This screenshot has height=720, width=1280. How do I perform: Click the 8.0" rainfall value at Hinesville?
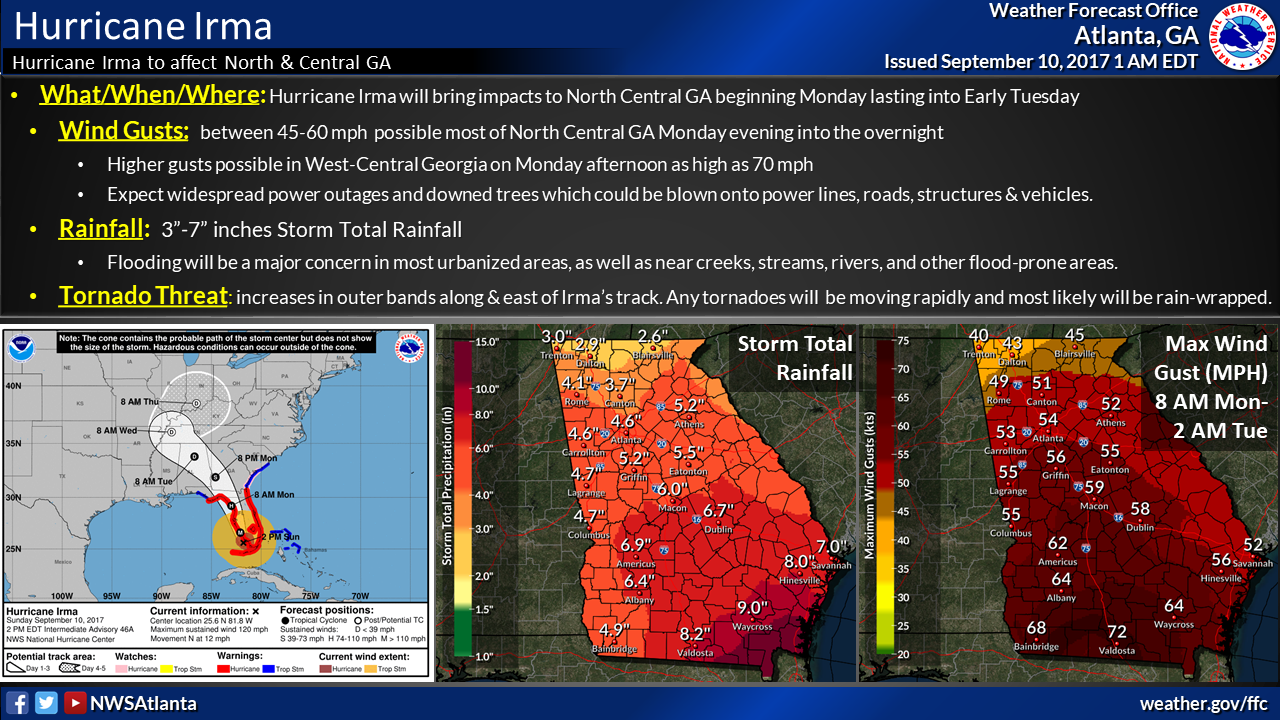(800, 562)
